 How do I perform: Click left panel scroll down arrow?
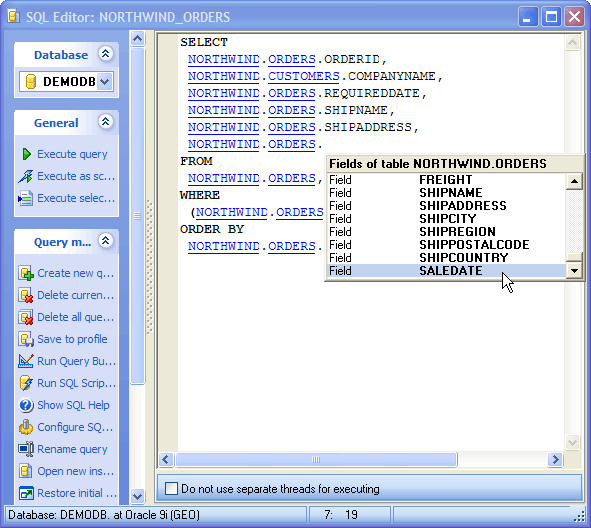pyautogui.click(x=138, y=496)
